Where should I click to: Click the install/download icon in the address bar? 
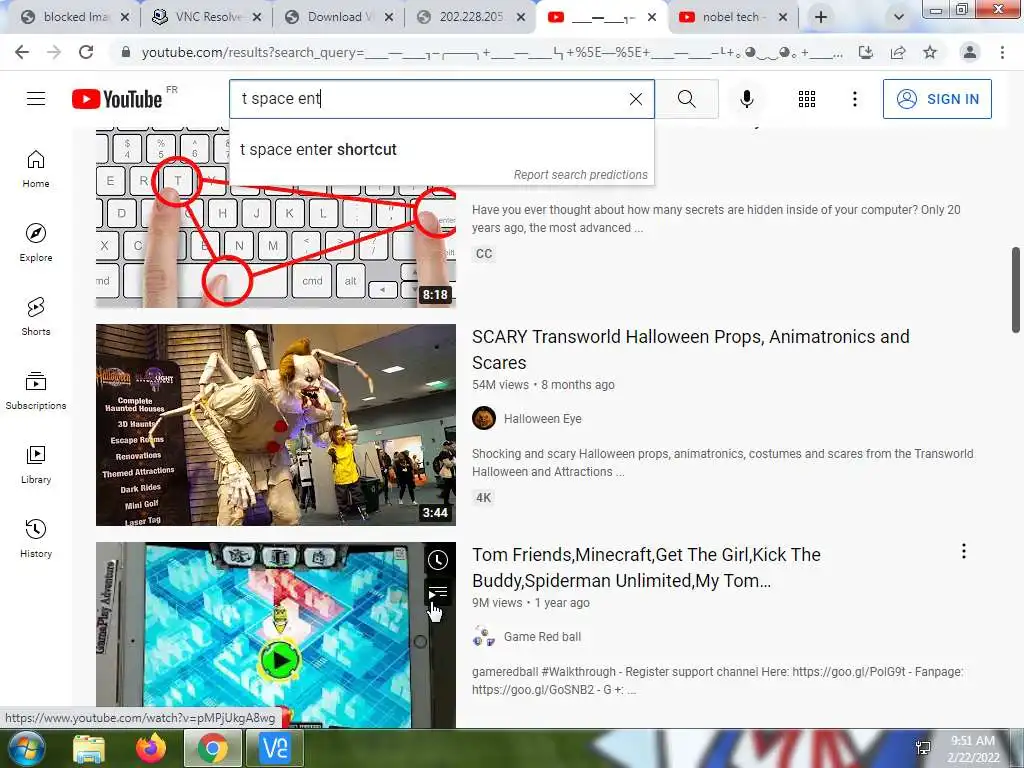tap(866, 52)
